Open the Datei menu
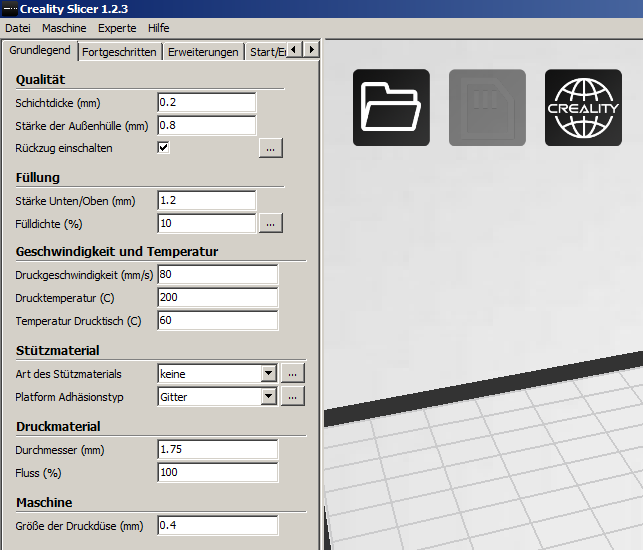 [x=18, y=28]
